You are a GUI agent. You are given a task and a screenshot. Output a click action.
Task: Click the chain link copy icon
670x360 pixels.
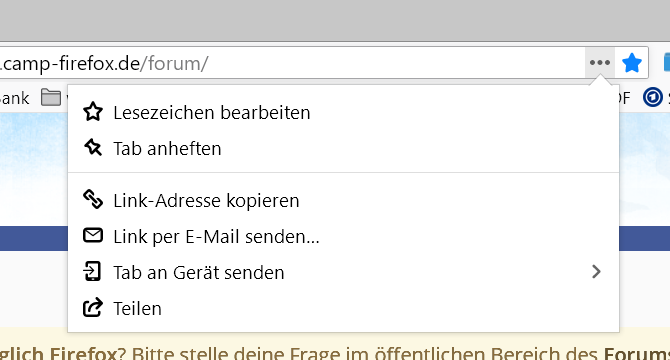[x=93, y=200]
